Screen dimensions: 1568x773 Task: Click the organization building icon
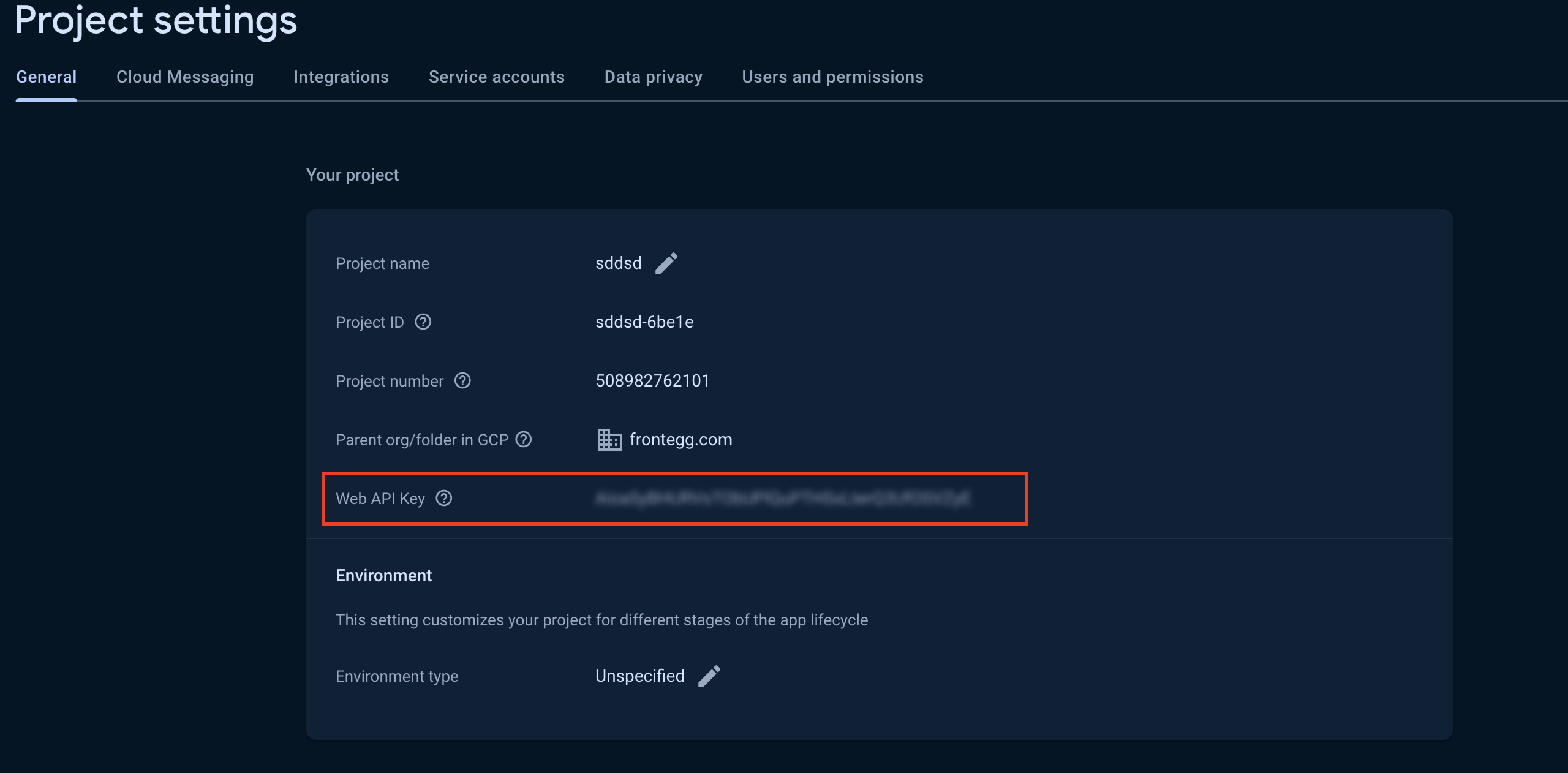point(609,439)
